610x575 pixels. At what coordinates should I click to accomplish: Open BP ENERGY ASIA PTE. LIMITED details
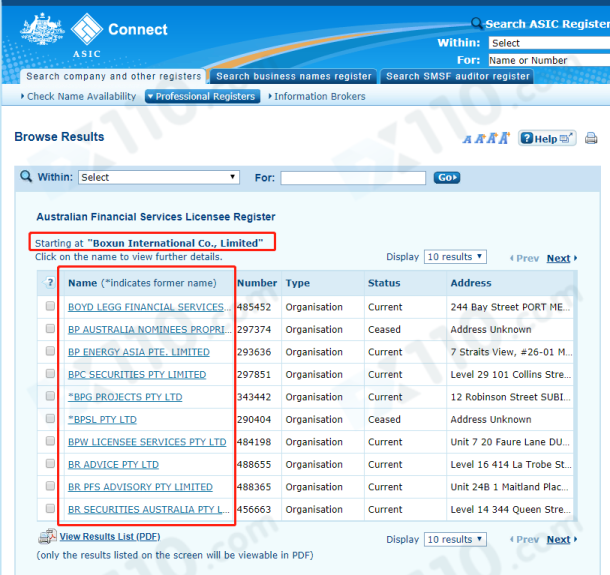pyautogui.click(x=139, y=352)
